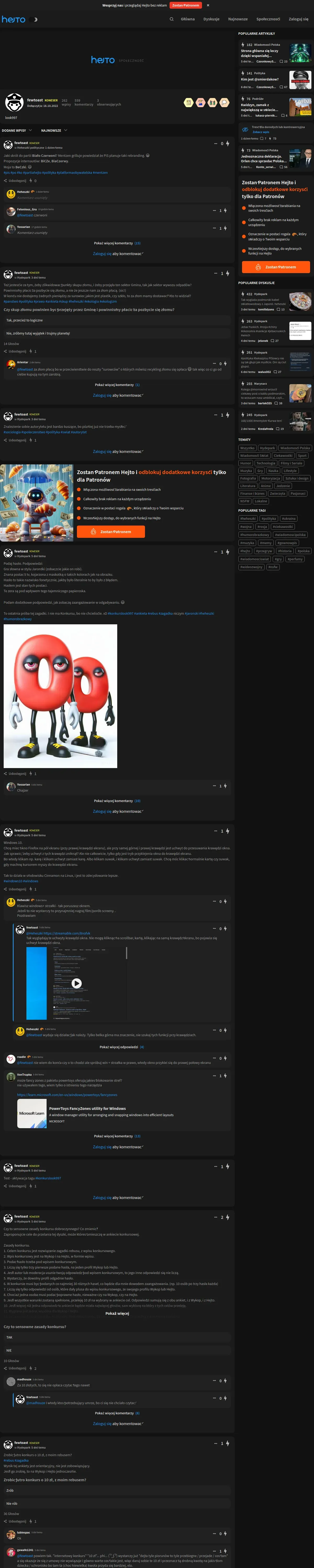Click Zostań Patronem in the top banner
Screen dimensions: 314x1568
click(x=185, y=5)
